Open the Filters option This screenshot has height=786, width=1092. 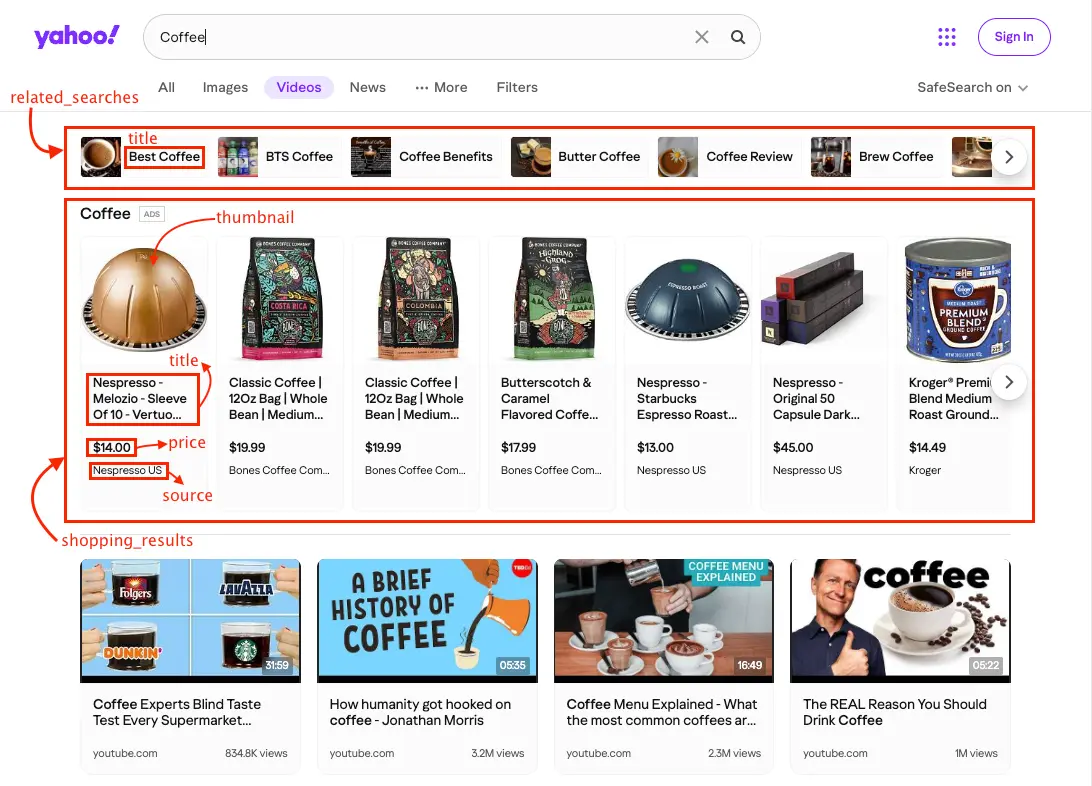[517, 87]
